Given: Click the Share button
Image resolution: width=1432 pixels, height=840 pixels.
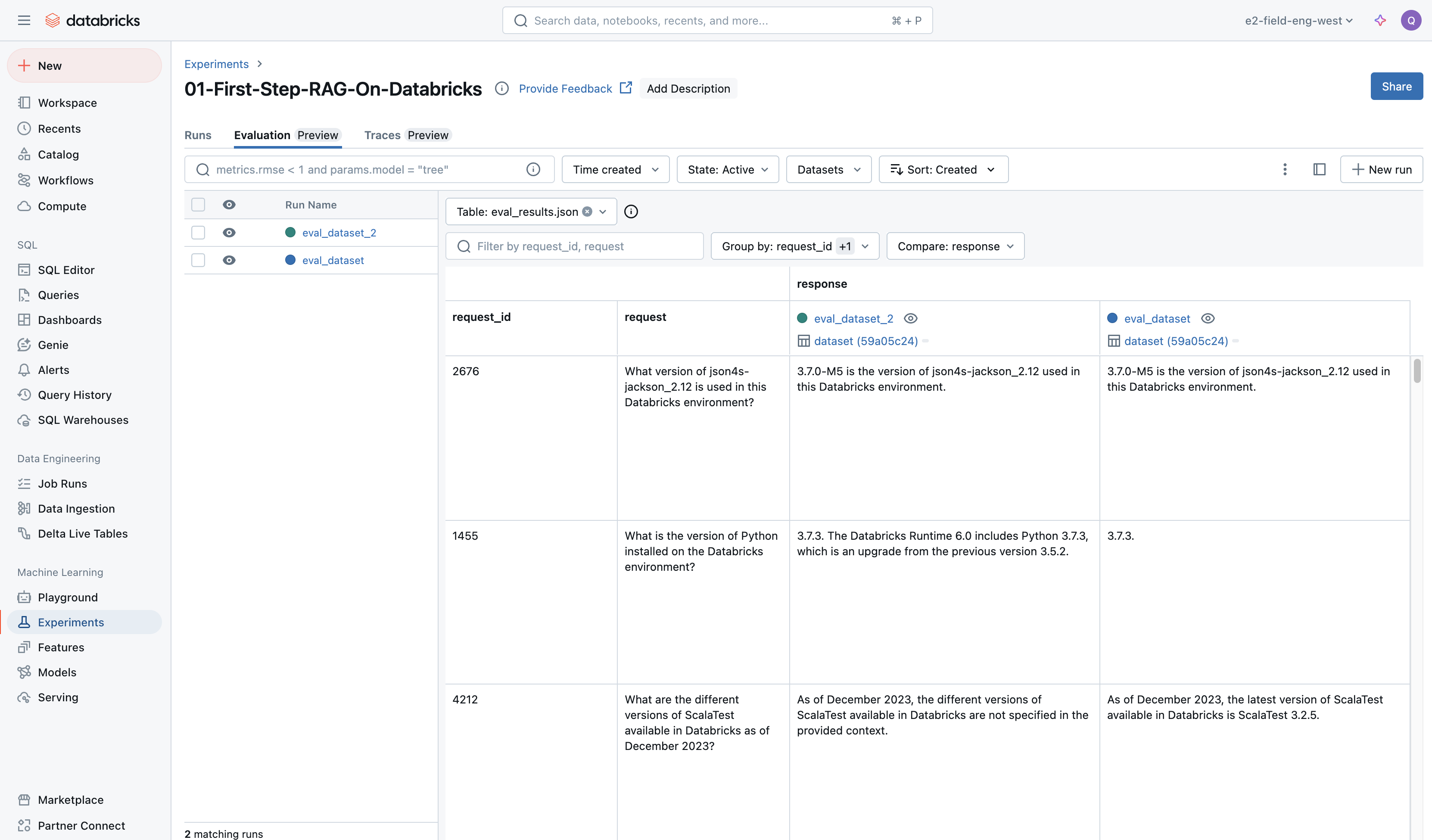Looking at the screenshot, I should [1396, 87].
